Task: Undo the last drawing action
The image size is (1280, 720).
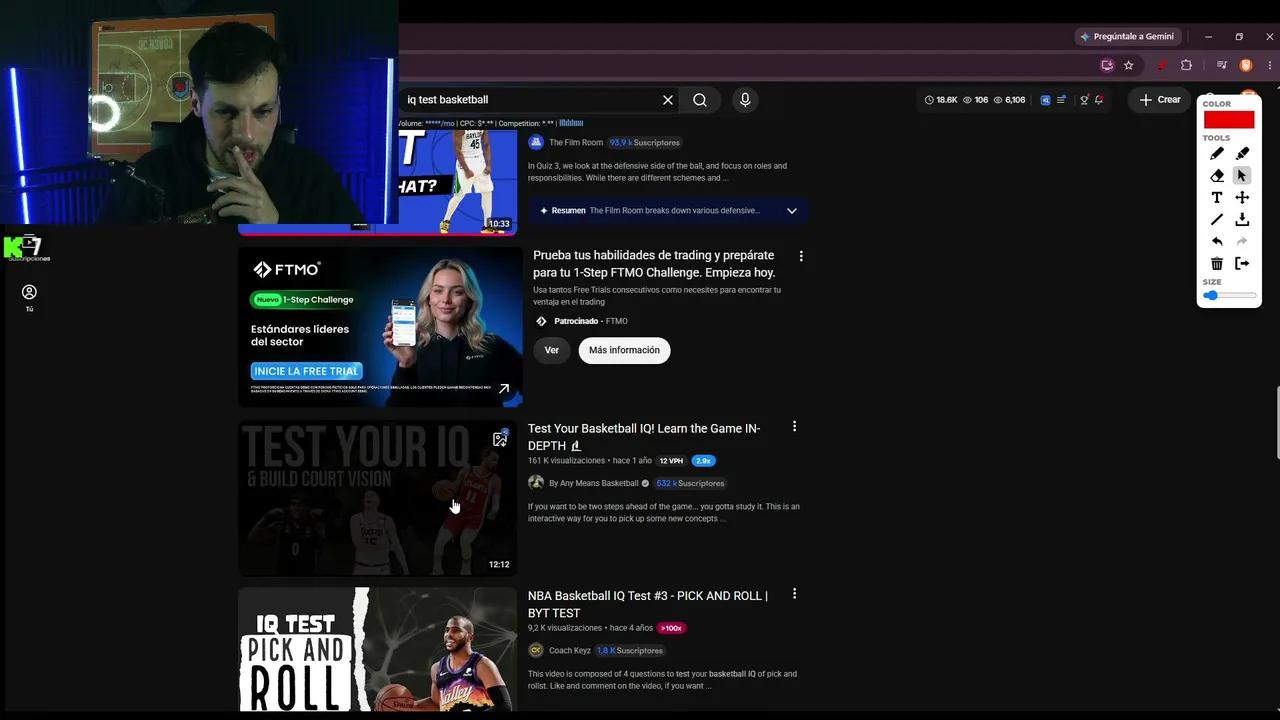Action: (x=1217, y=242)
